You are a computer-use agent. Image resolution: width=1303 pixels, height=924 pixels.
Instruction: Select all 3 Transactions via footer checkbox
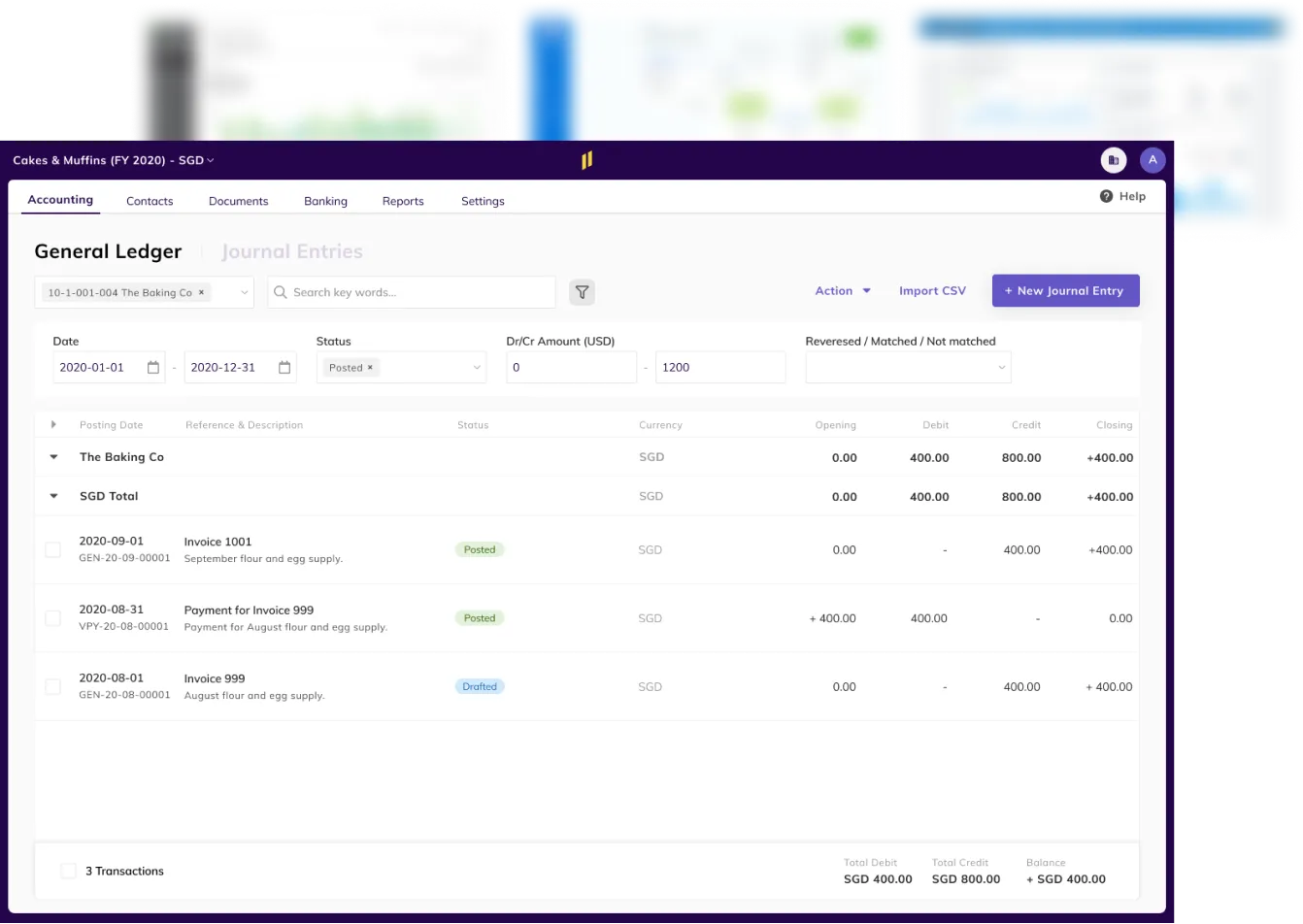click(68, 871)
